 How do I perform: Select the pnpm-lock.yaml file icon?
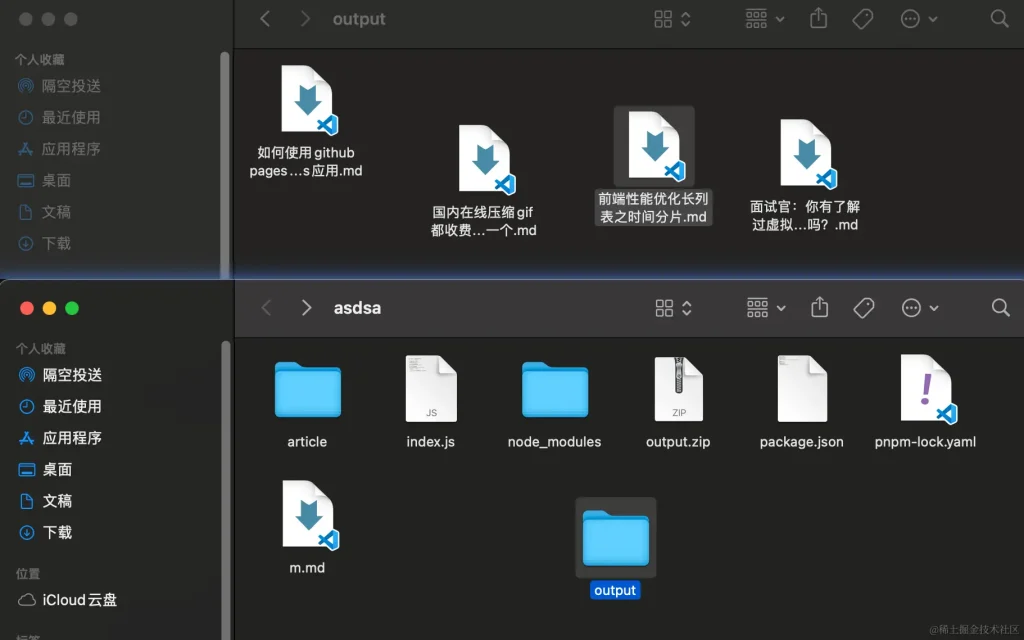926,390
